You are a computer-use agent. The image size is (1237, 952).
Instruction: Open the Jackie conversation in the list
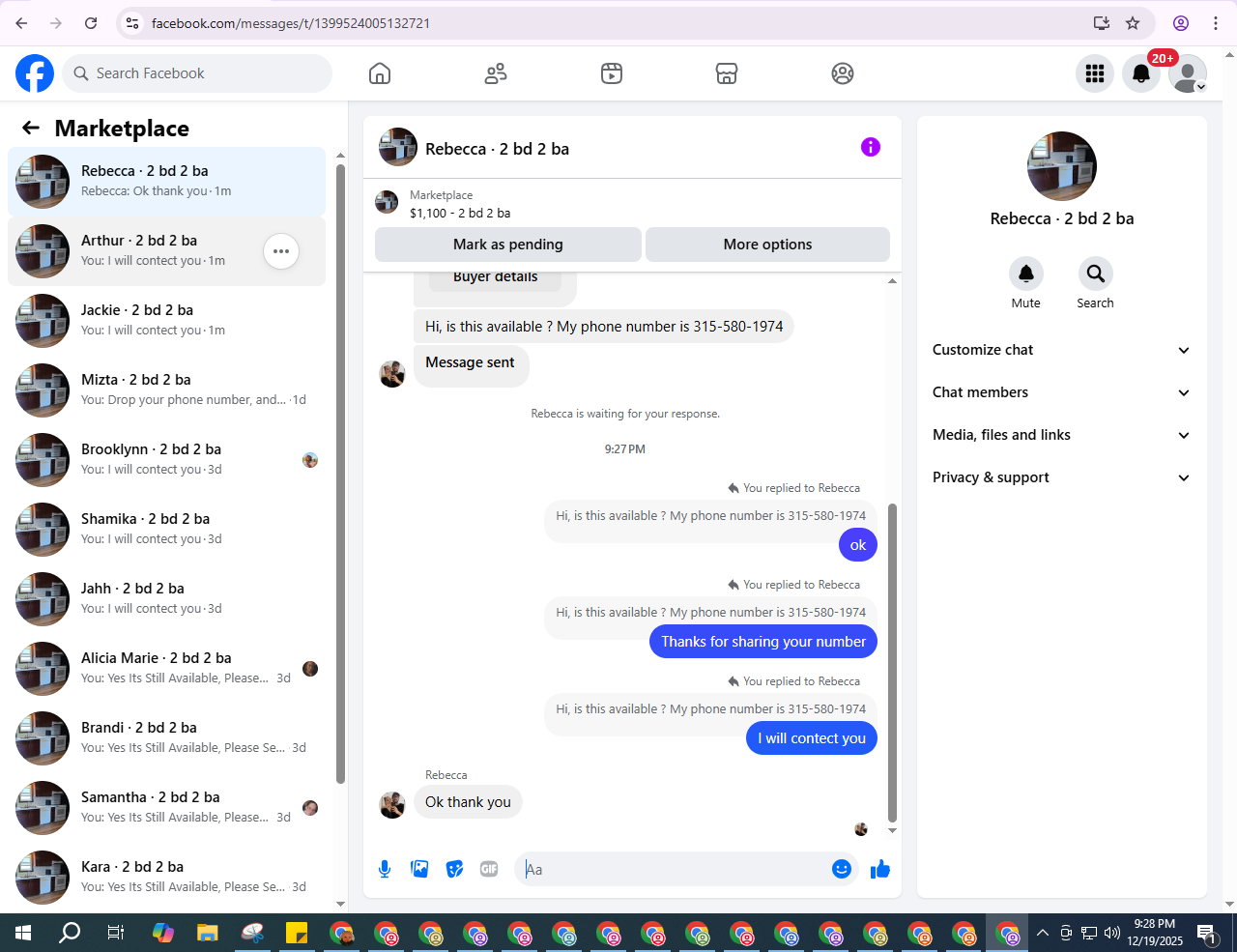click(166, 321)
